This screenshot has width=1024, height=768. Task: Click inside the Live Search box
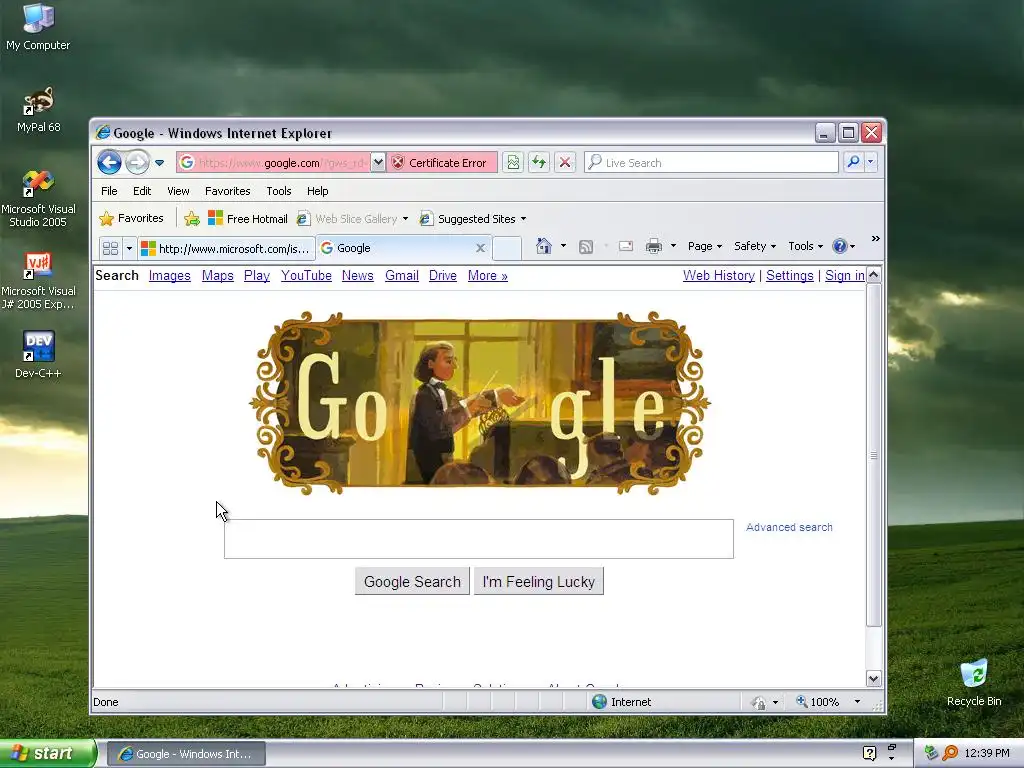pos(711,163)
